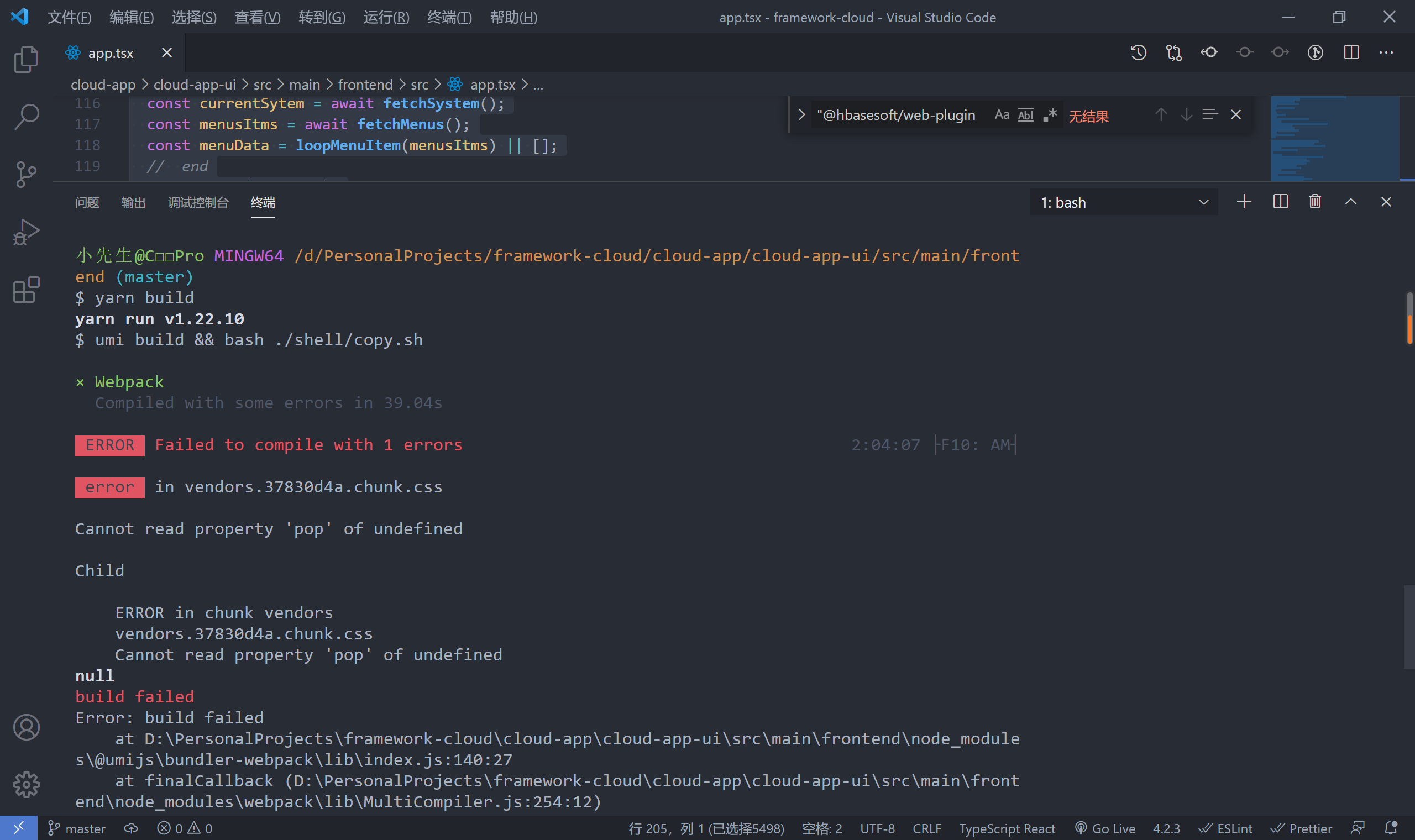This screenshot has height=840, width=1415.
Task: Open the 查看(V) menu
Action: [x=258, y=17]
